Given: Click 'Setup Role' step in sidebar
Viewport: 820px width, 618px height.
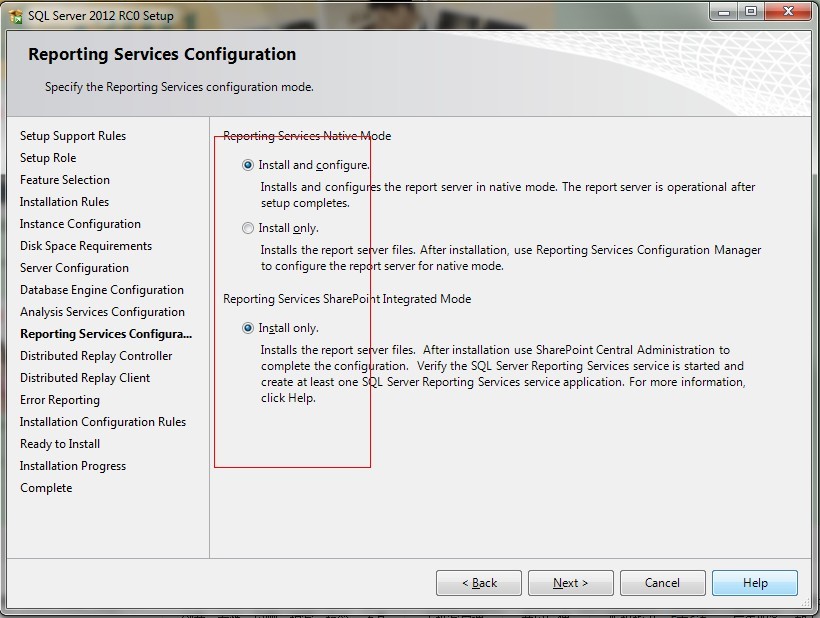Looking at the screenshot, I should [x=48, y=158].
